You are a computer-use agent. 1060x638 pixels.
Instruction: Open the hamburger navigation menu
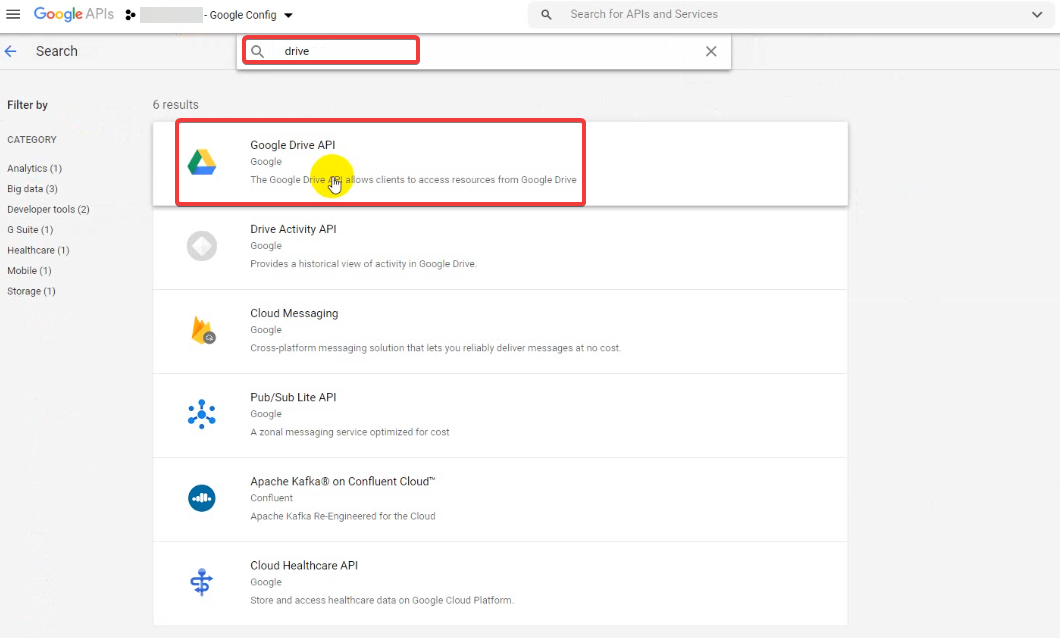[13, 15]
